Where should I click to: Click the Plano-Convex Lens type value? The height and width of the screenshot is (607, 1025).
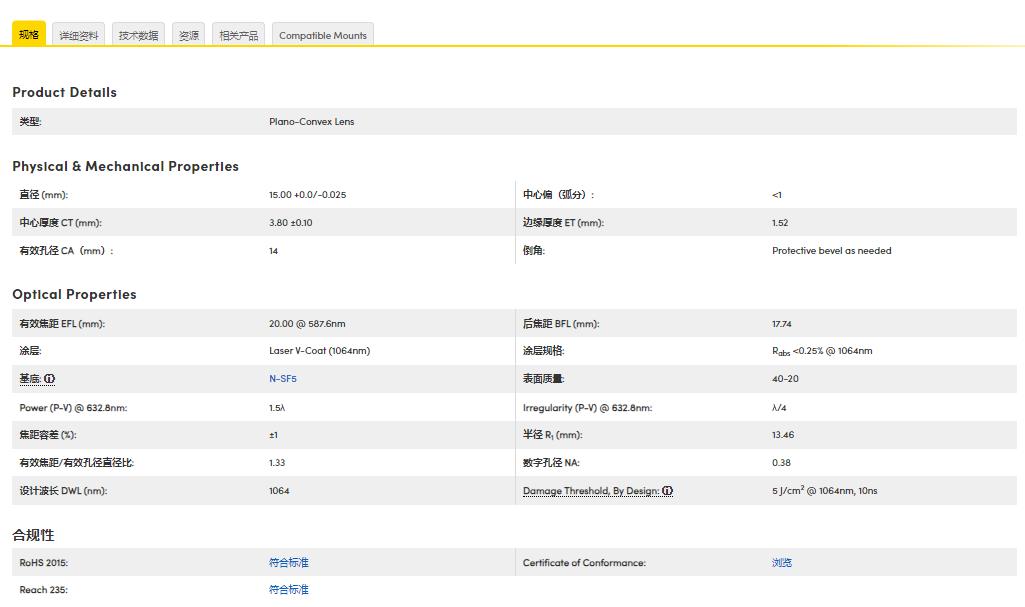pyautogui.click(x=311, y=122)
